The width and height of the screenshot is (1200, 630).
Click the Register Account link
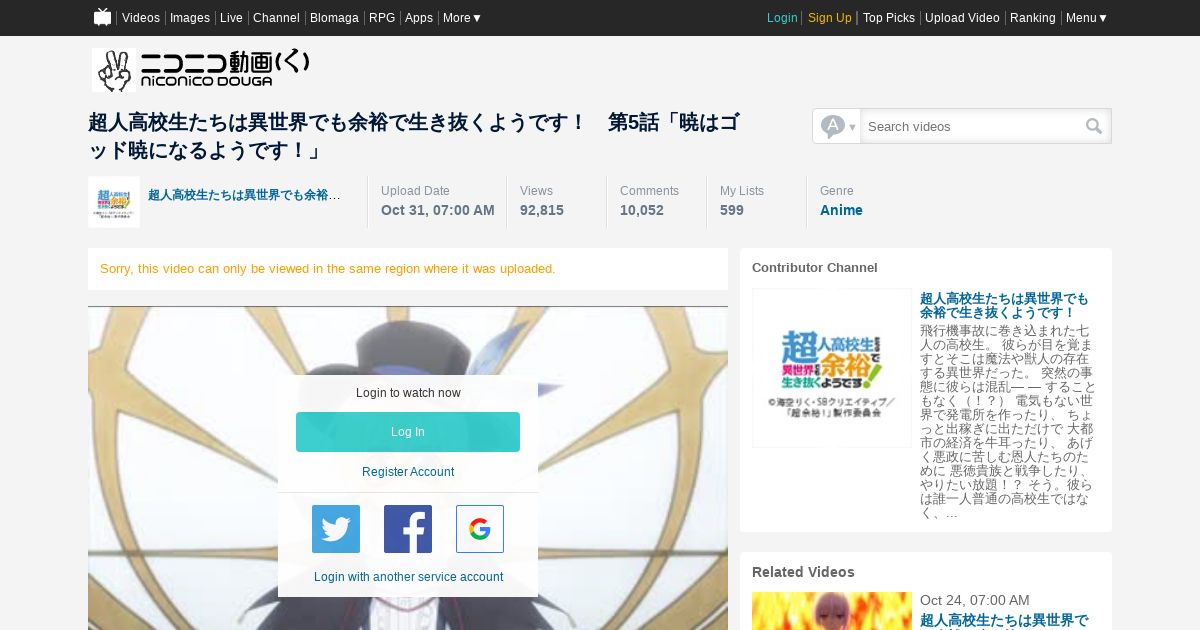click(408, 472)
